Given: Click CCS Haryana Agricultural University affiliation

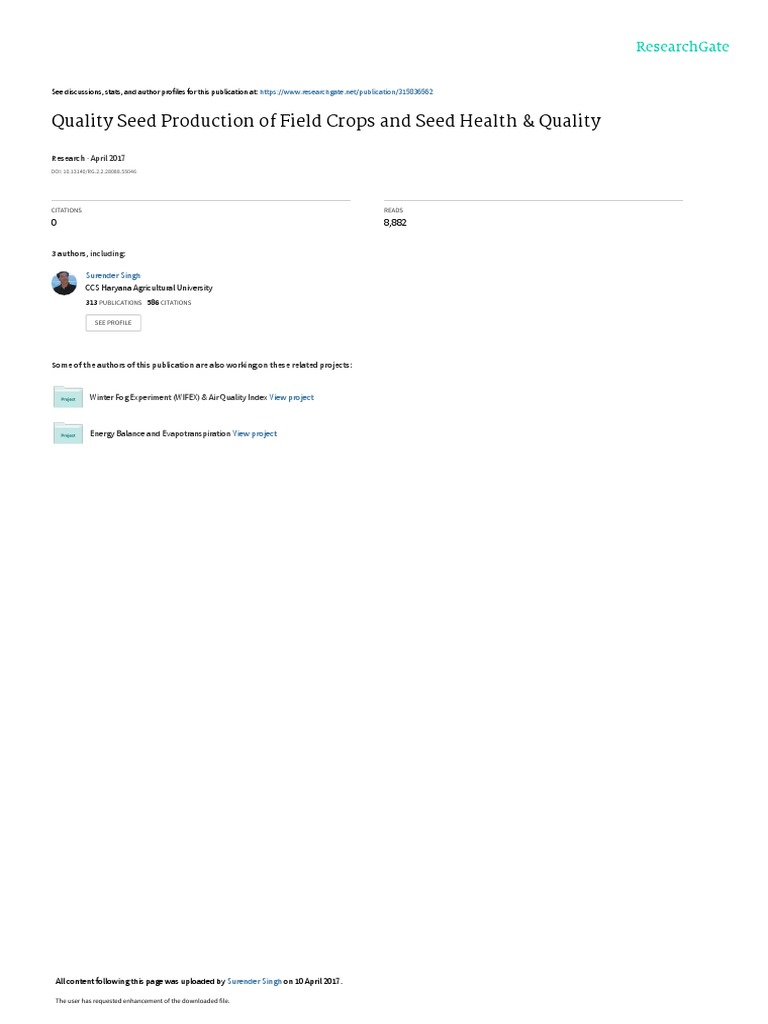Looking at the screenshot, I should coord(149,287).
